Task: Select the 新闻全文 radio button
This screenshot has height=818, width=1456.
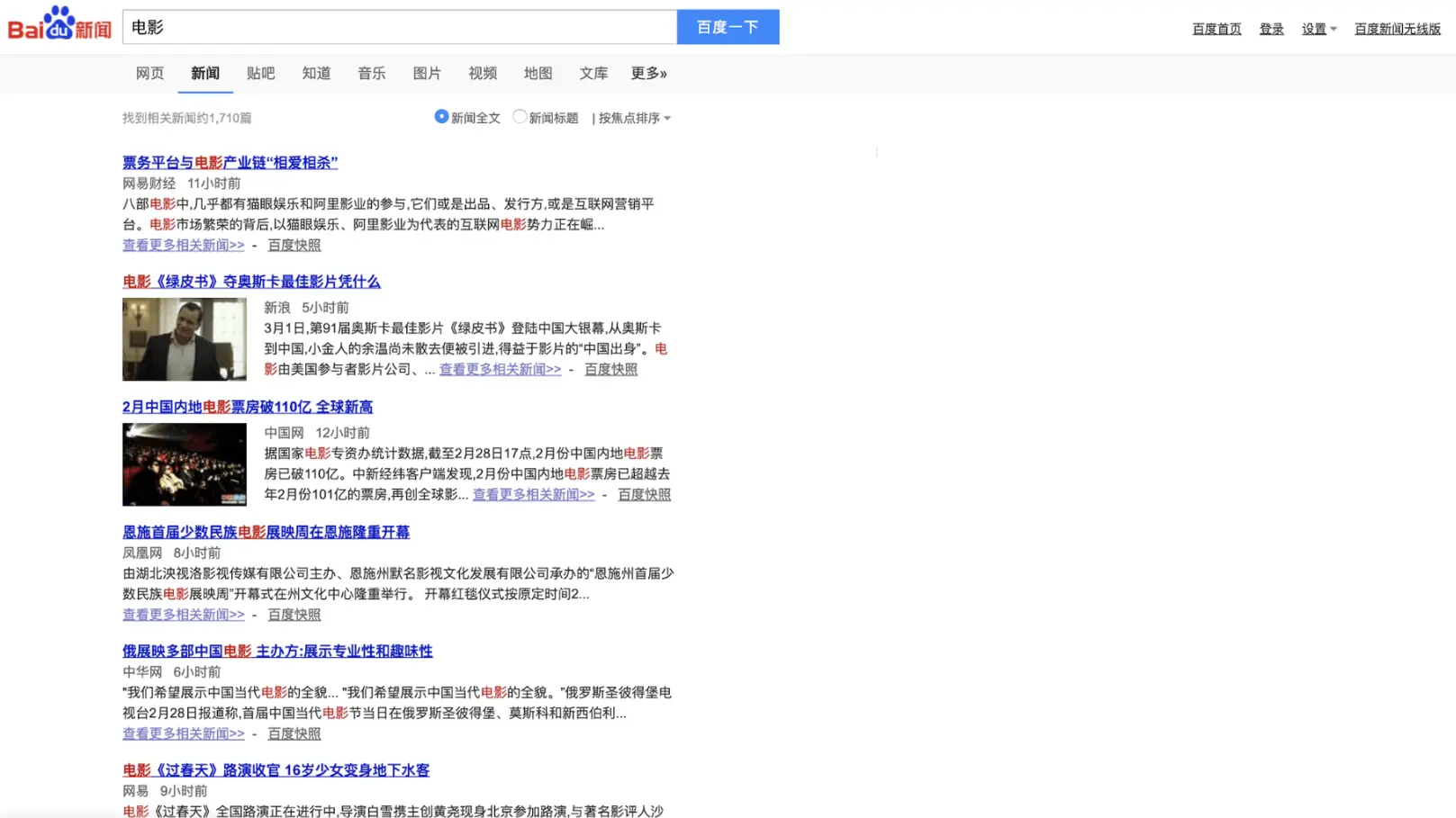Action: coord(441,116)
